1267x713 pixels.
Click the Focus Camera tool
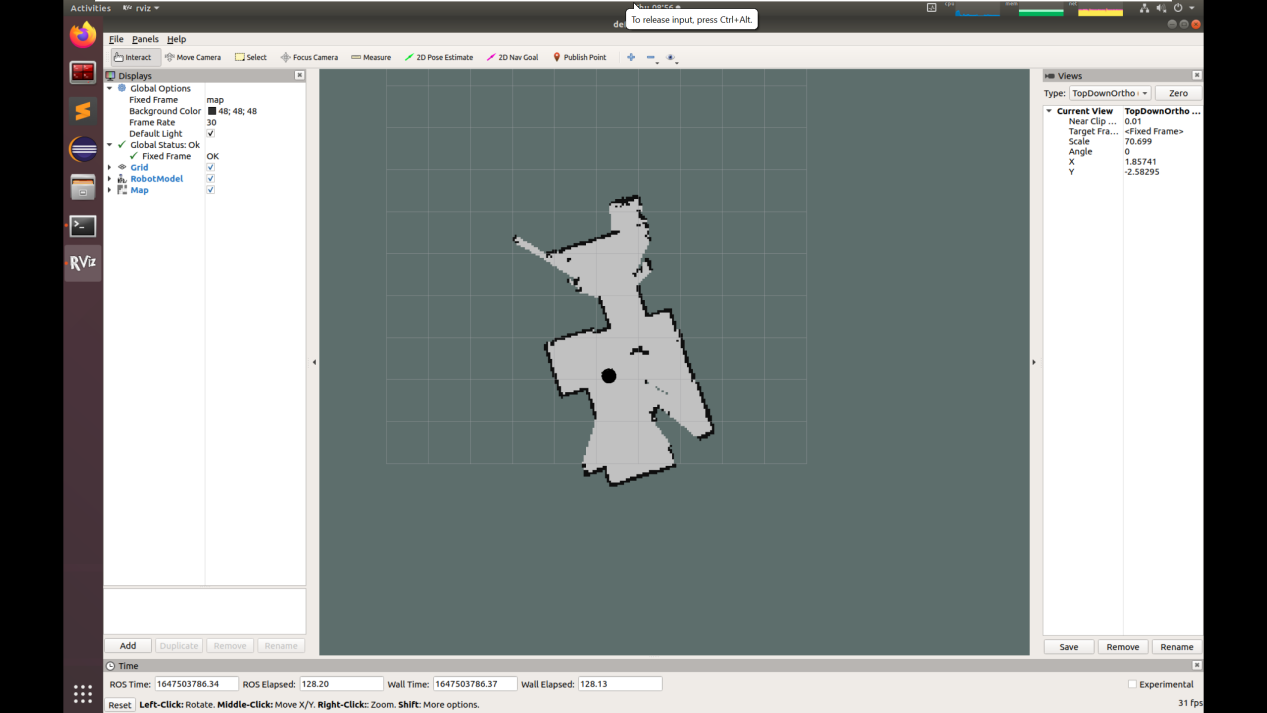pyautogui.click(x=309, y=57)
